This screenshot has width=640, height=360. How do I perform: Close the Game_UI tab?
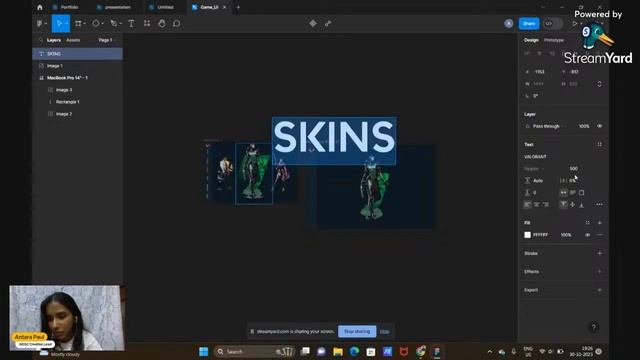(224, 7)
